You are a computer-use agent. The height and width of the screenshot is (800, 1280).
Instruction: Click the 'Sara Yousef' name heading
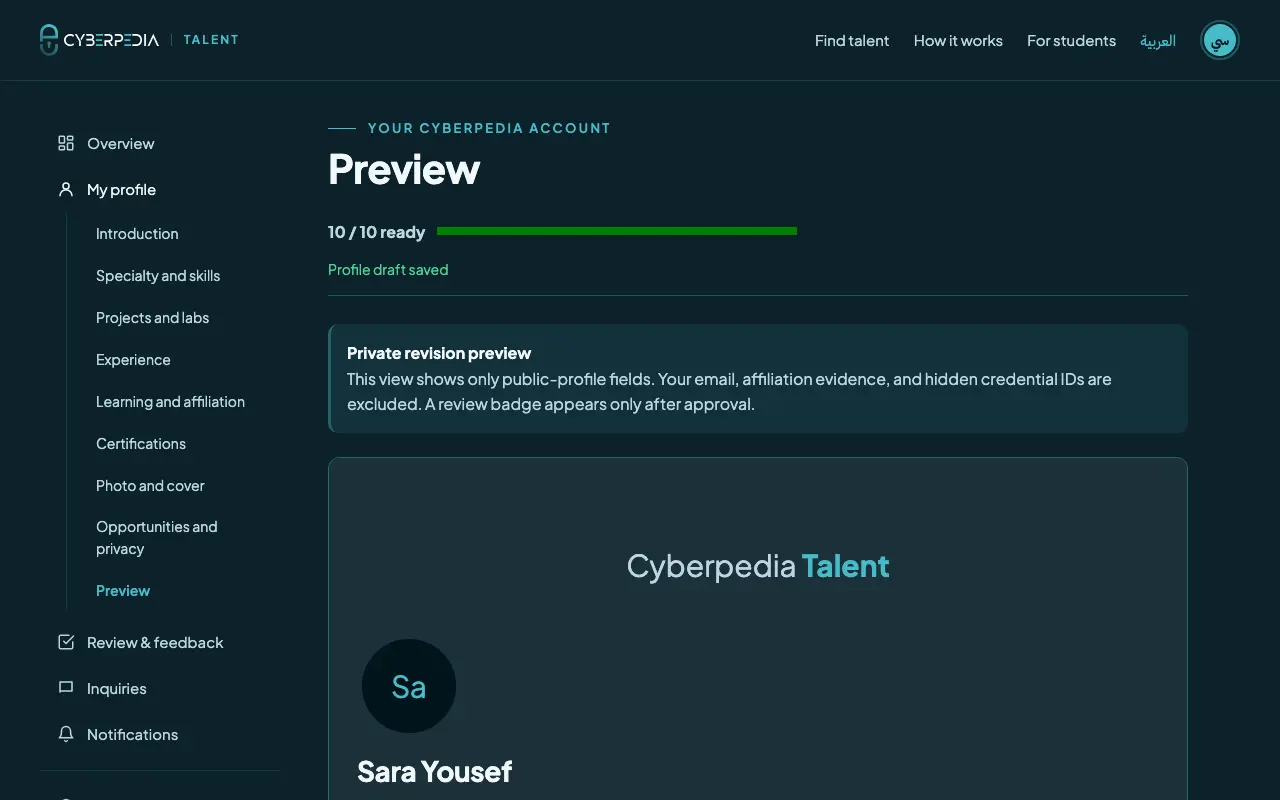click(435, 771)
